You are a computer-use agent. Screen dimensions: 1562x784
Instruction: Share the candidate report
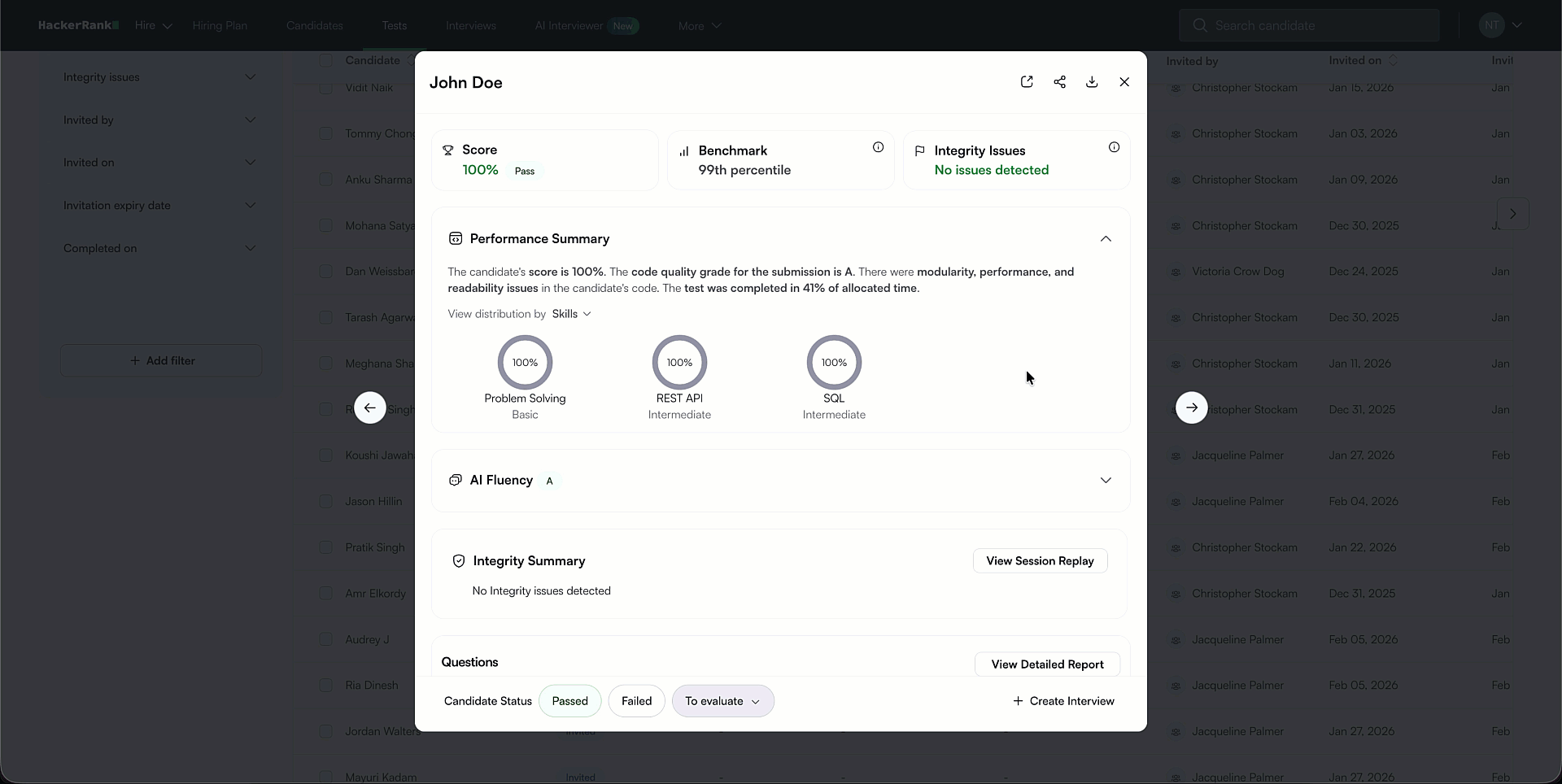[x=1059, y=81]
